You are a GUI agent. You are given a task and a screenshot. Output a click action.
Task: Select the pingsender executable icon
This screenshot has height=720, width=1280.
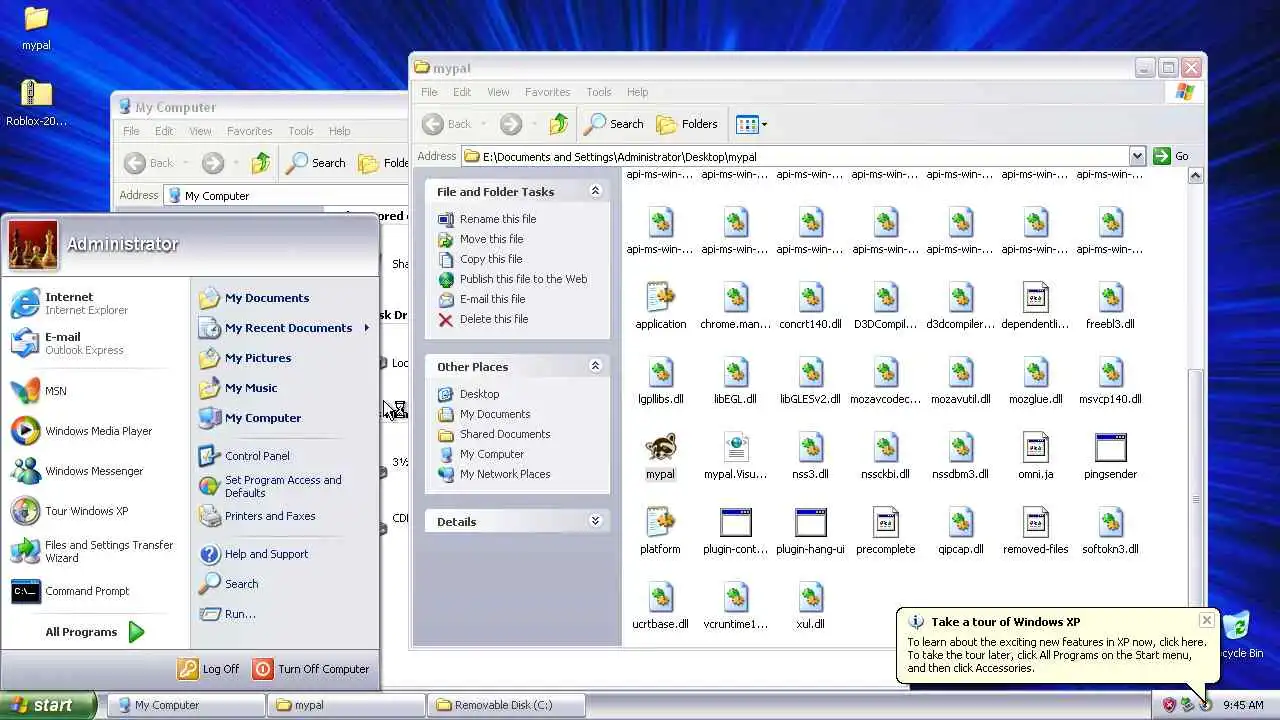[1110, 447]
